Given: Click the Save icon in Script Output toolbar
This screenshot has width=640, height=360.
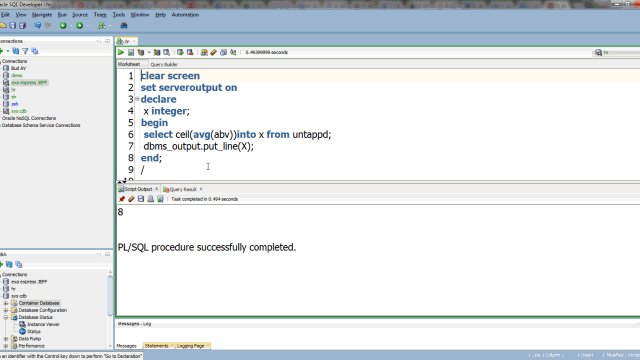Looking at the screenshot, I should pos(141,199).
